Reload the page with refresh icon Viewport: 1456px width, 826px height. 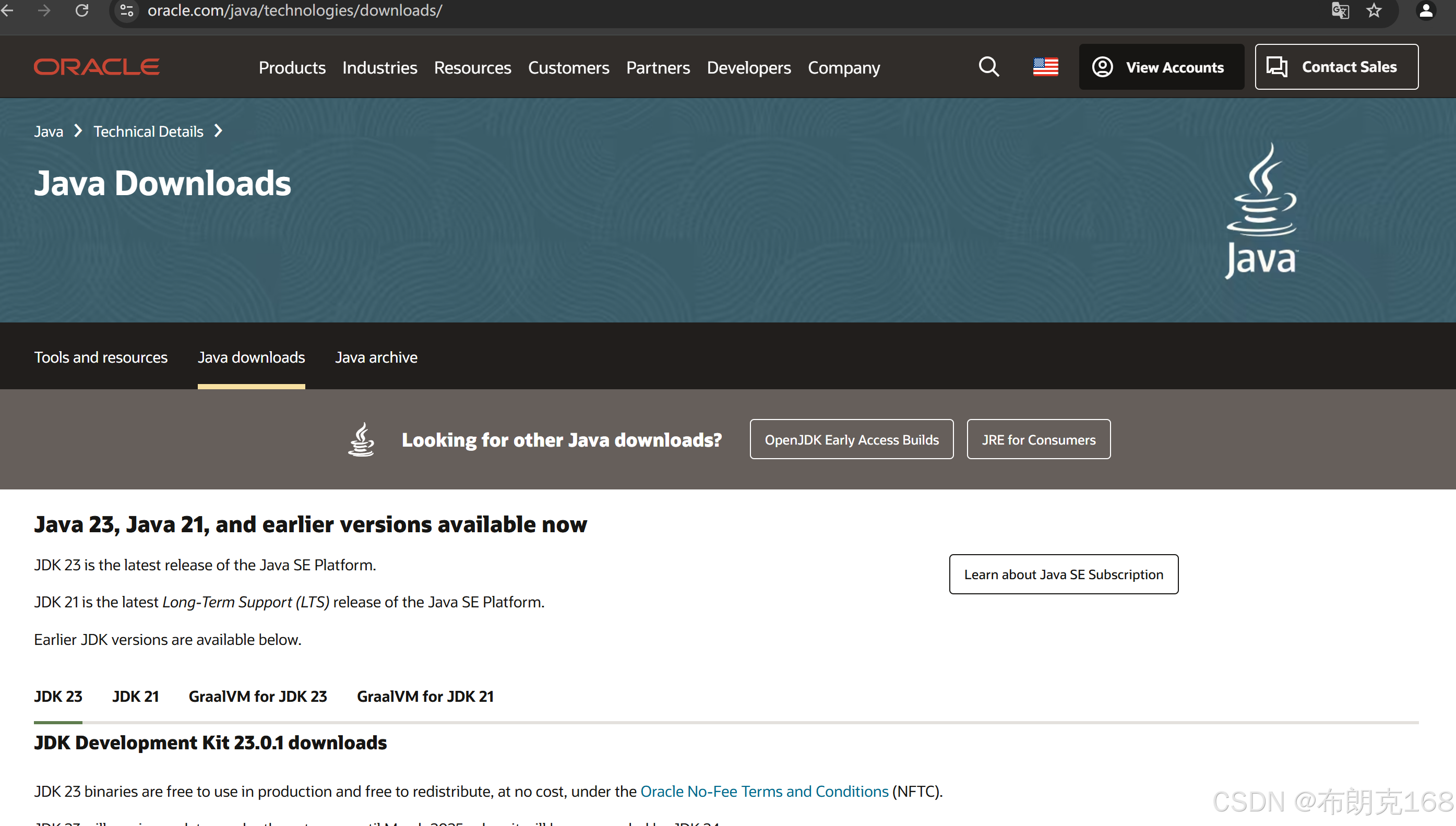(82, 10)
